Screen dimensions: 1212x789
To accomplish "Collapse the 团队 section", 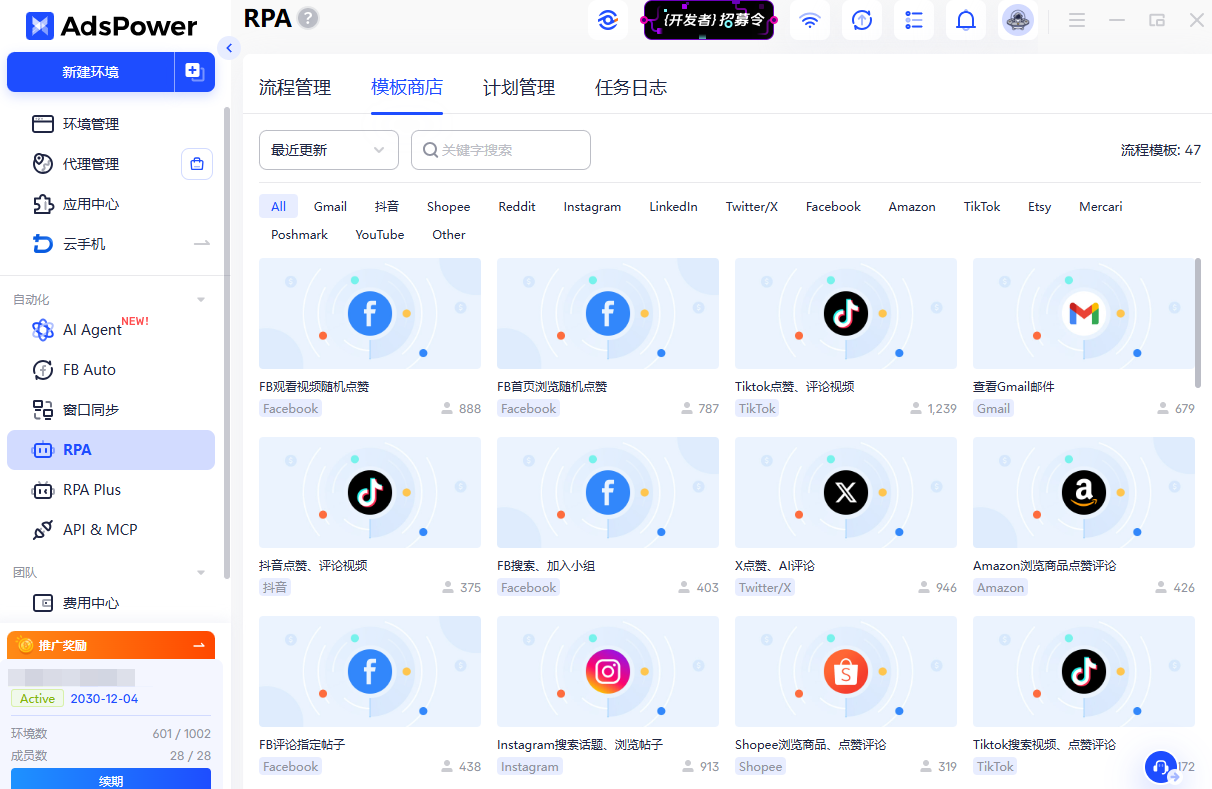I will (x=201, y=573).
